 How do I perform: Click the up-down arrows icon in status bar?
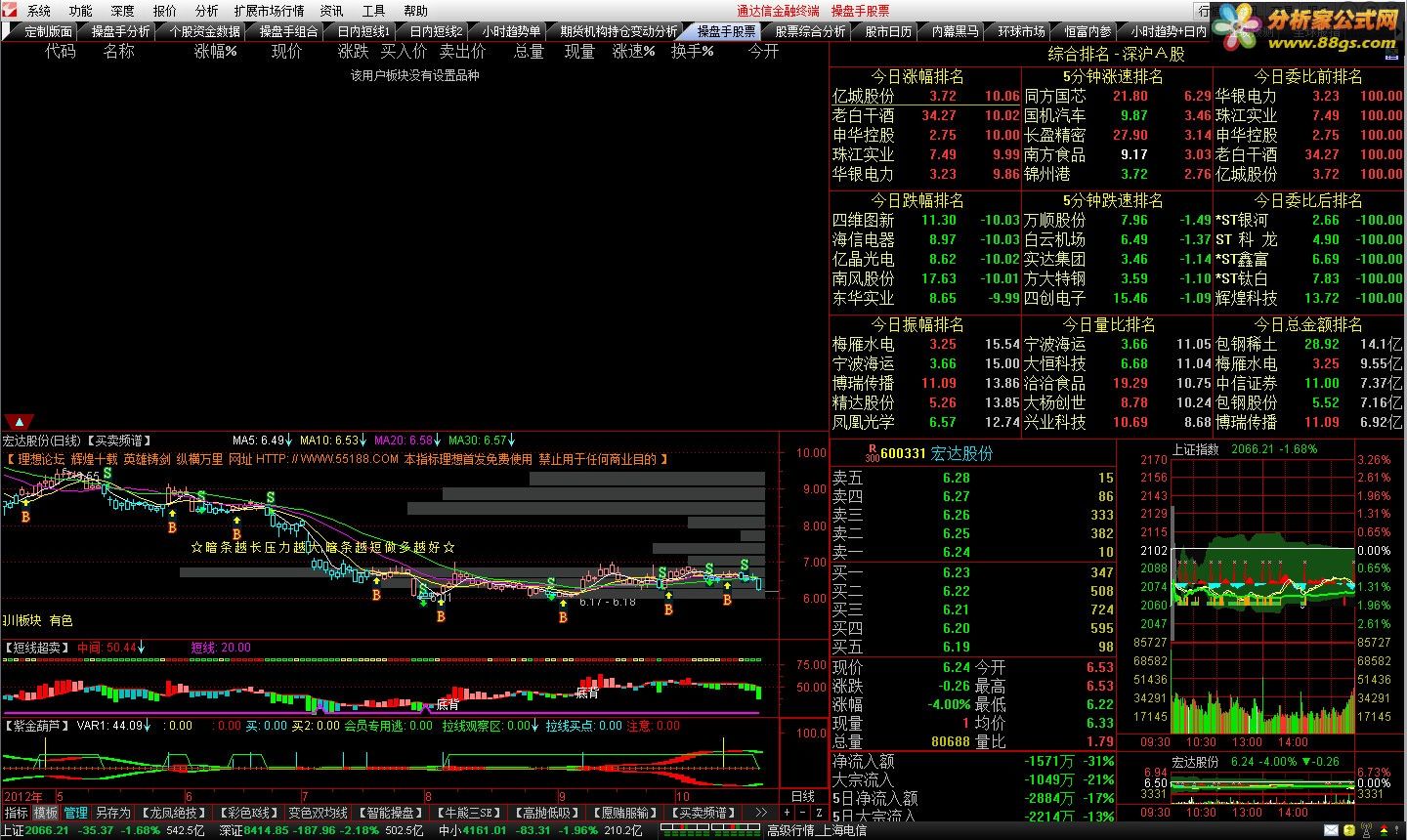(1384, 830)
